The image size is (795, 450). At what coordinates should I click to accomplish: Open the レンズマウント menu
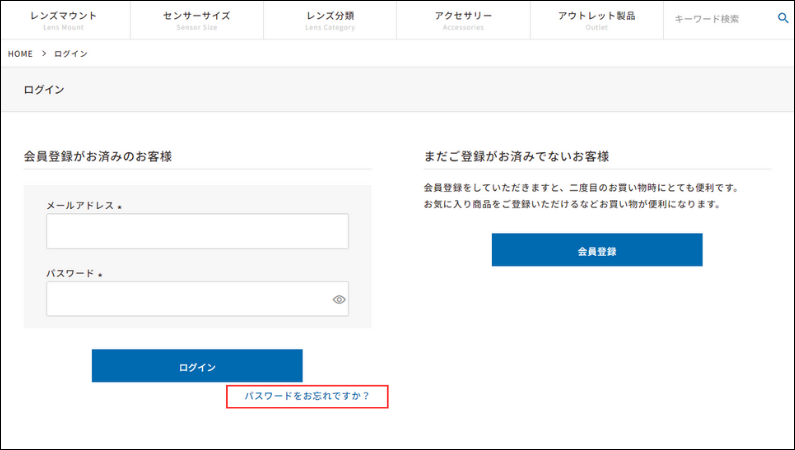tap(66, 20)
